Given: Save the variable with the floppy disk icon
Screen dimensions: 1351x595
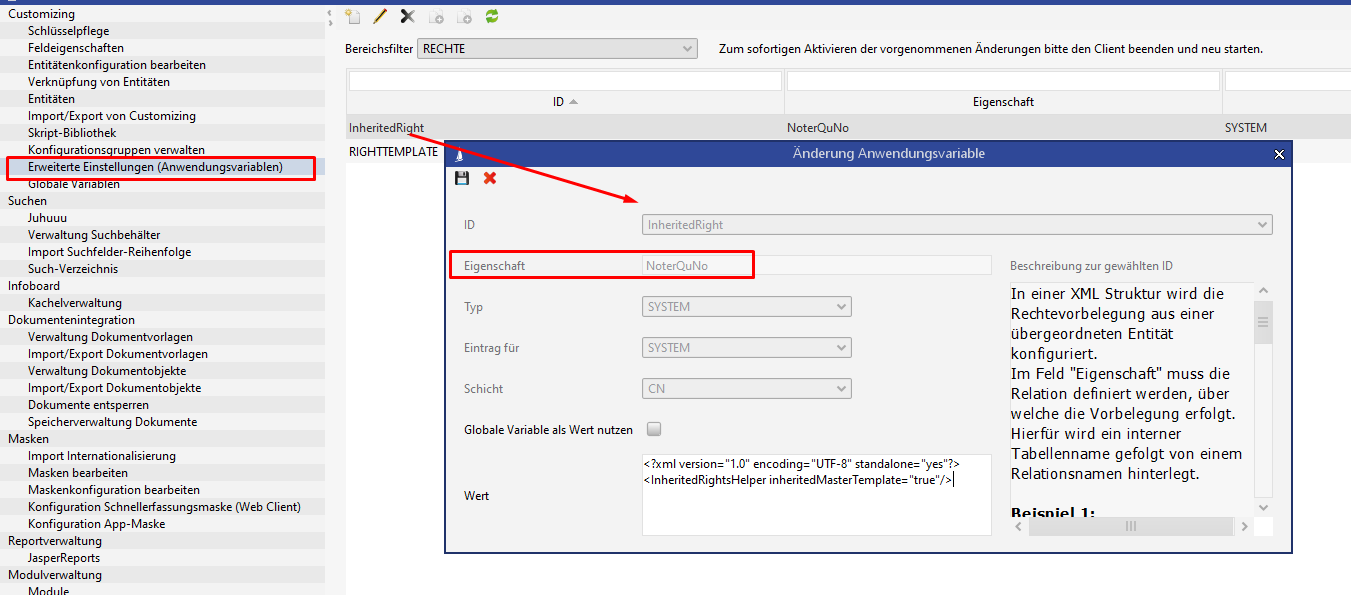Looking at the screenshot, I should (x=462, y=178).
